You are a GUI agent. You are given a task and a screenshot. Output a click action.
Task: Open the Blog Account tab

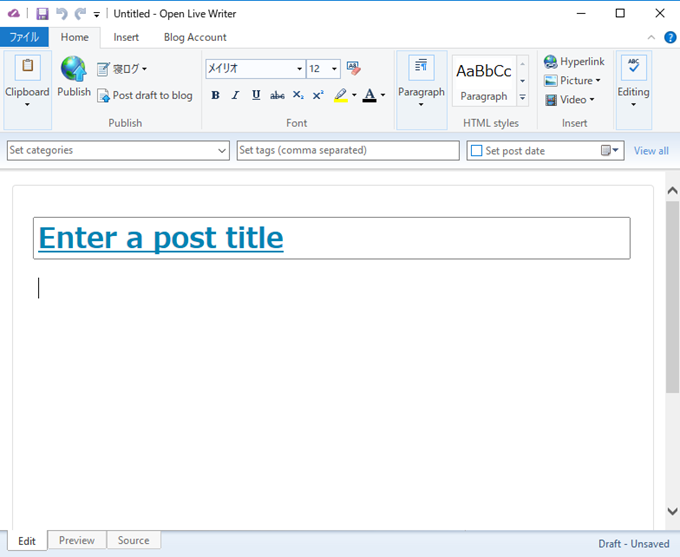point(195,37)
